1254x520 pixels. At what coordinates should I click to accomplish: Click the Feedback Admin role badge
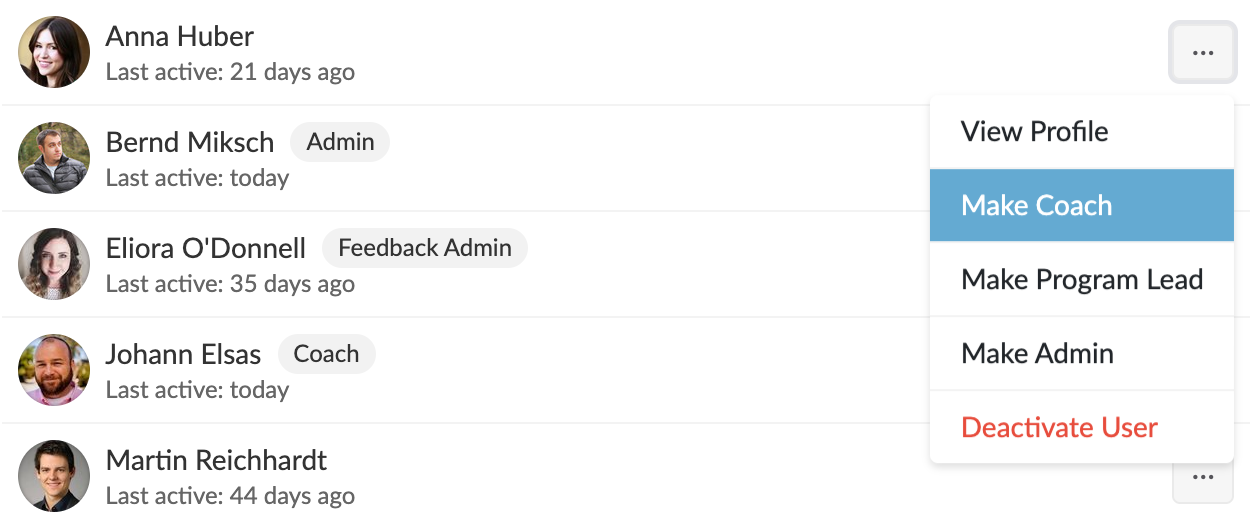point(425,248)
